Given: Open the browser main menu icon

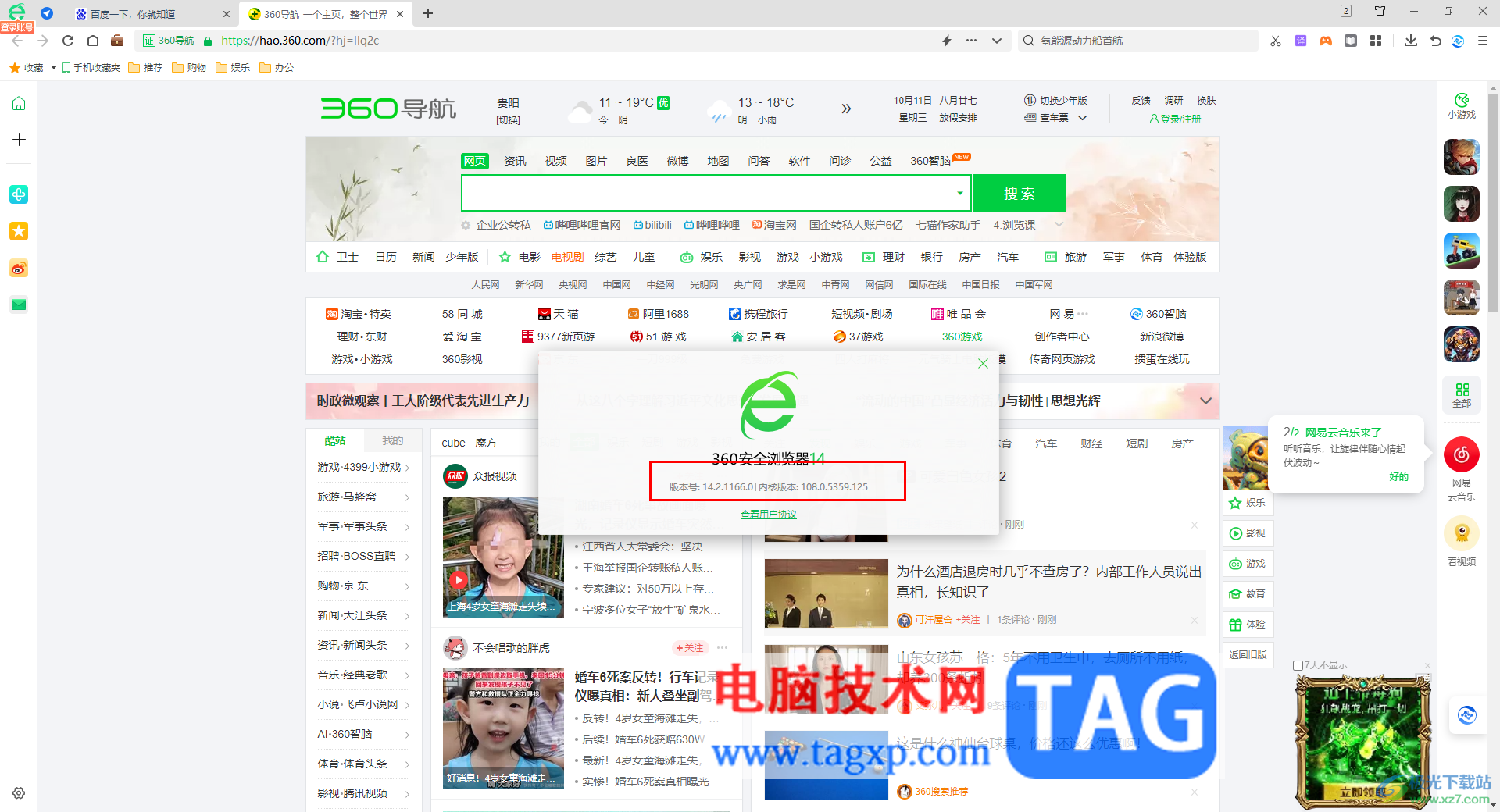Looking at the screenshot, I should (x=1483, y=41).
